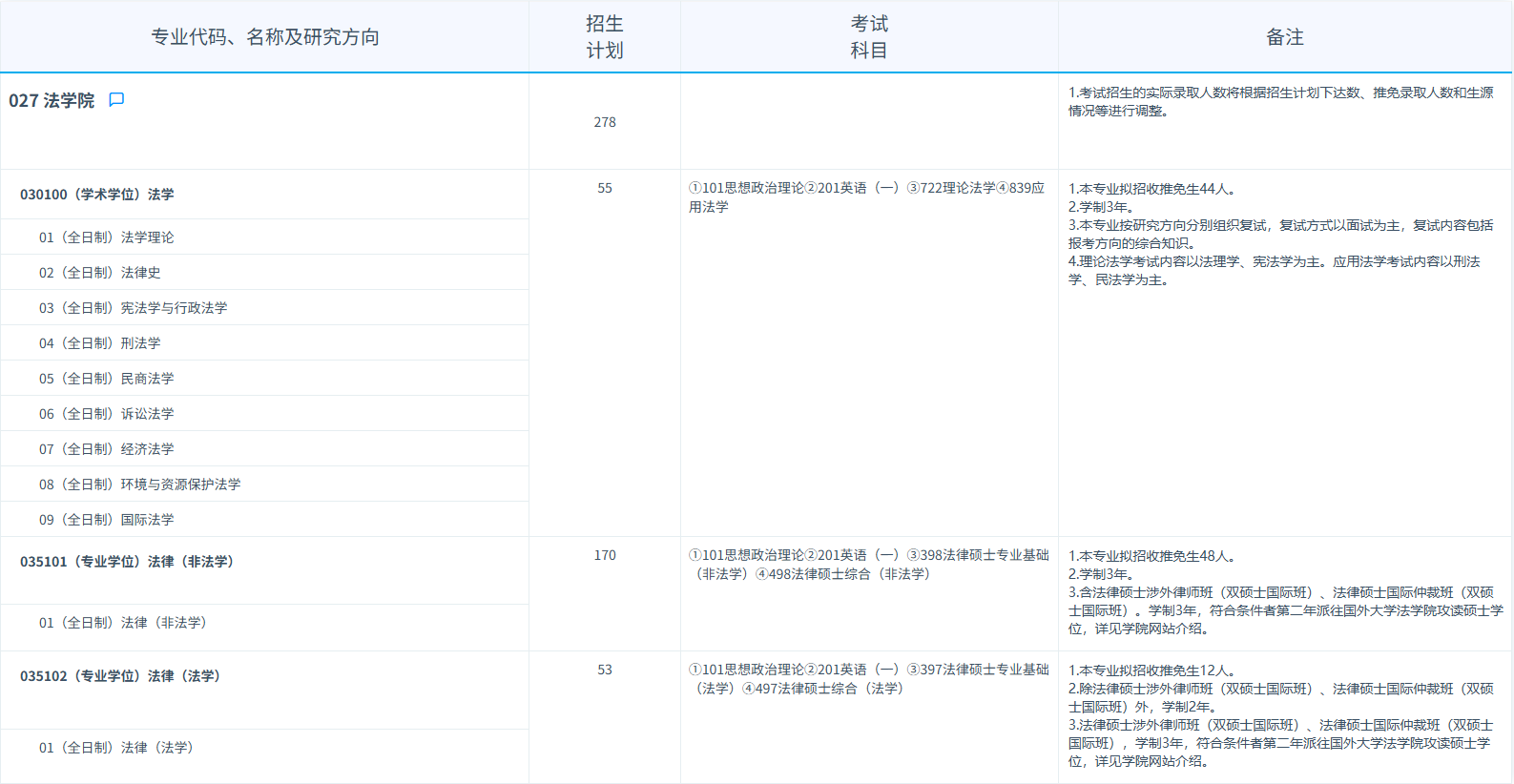
Task: Click the 035102 法律（法学）major row
Action: click(120, 676)
